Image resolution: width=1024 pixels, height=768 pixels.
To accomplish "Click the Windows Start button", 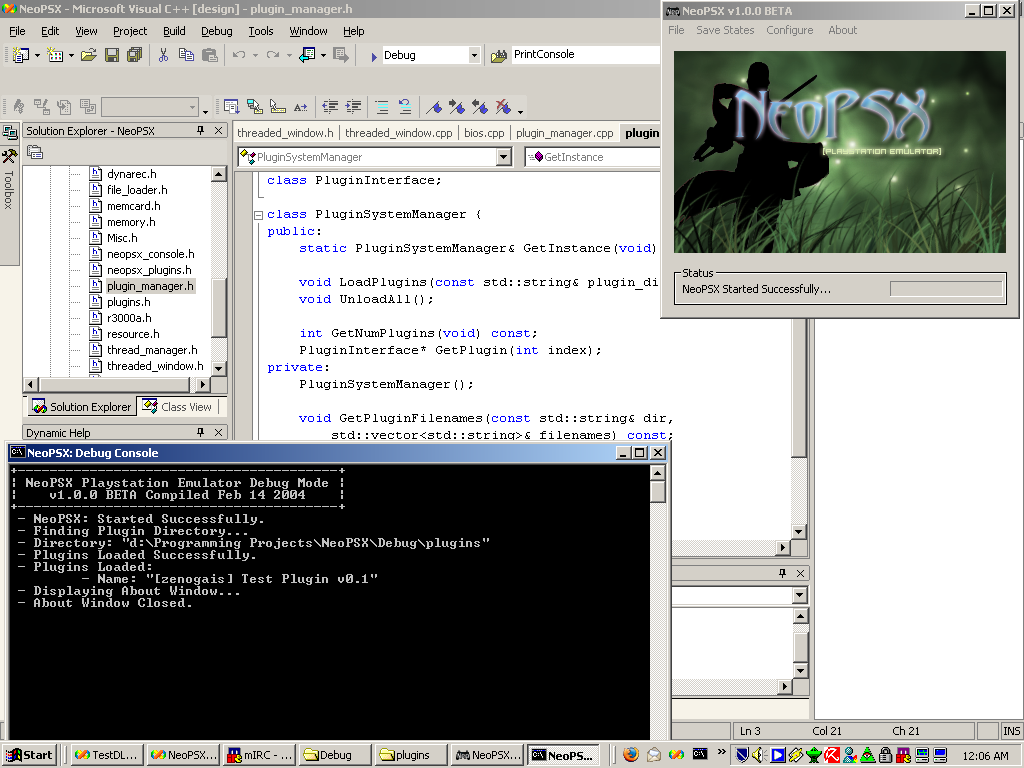I will (x=29, y=755).
